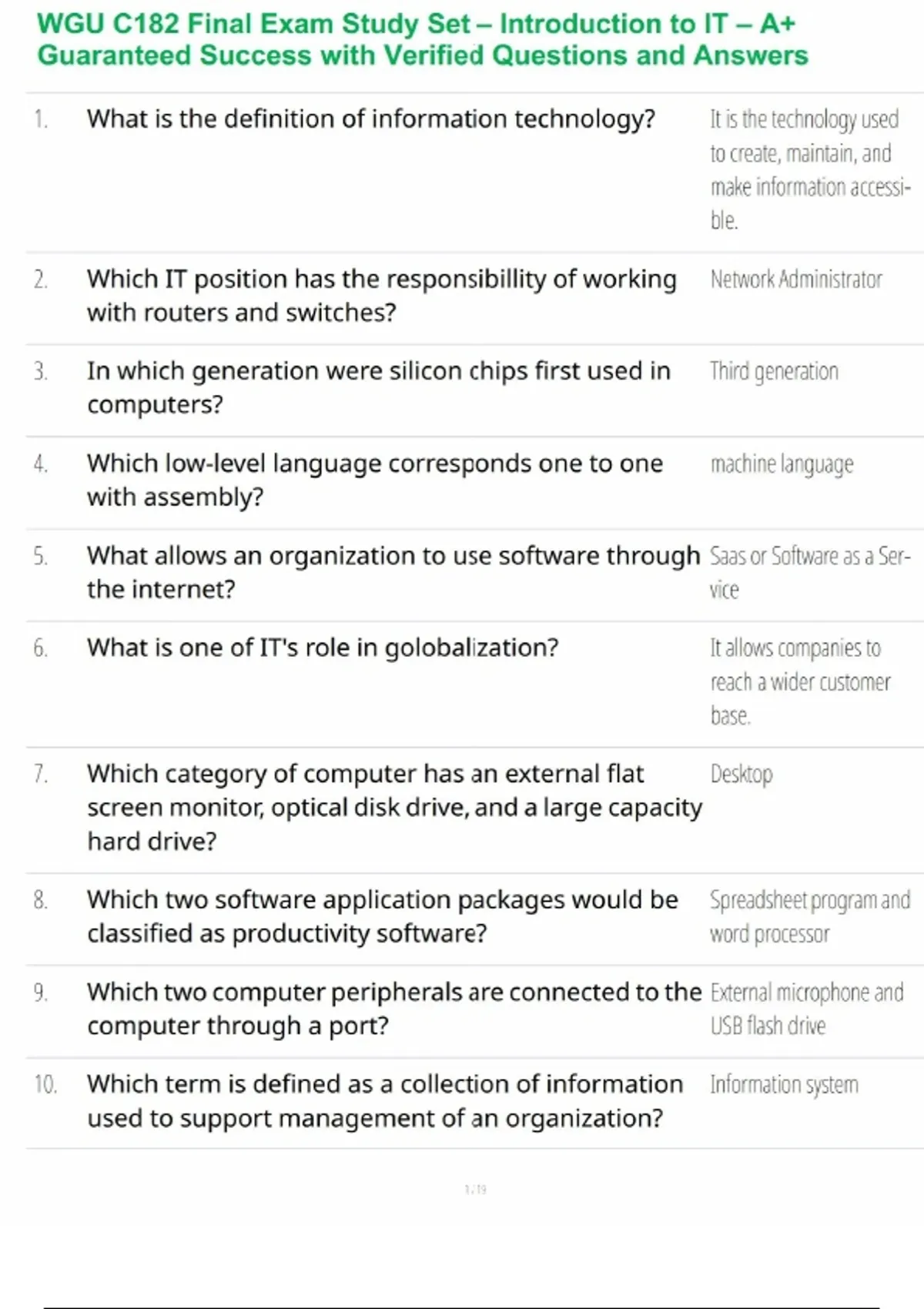The width and height of the screenshot is (924, 1309).
Task: Click the green WGU C182 study set title
Action: point(422,40)
